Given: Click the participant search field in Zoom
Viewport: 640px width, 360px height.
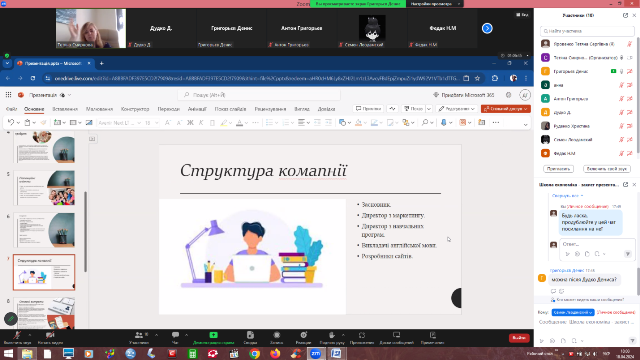Looking at the screenshot, I should click(587, 31).
